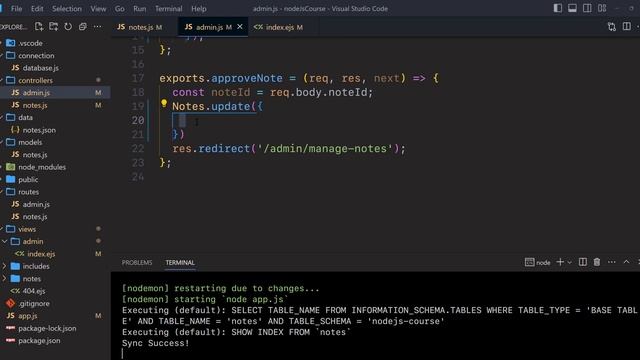This screenshot has width=640, height=360.
Task: Expand the notes folder under views
Action: pyautogui.click(x=31, y=279)
